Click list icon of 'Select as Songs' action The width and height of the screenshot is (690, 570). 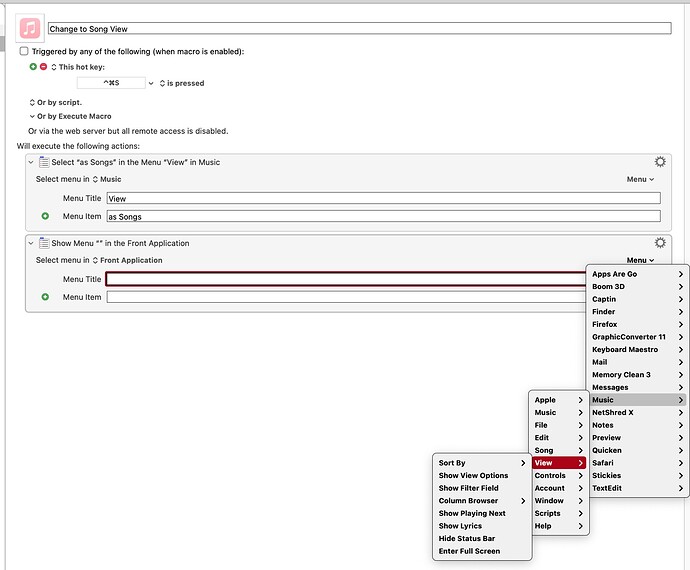coord(44,162)
